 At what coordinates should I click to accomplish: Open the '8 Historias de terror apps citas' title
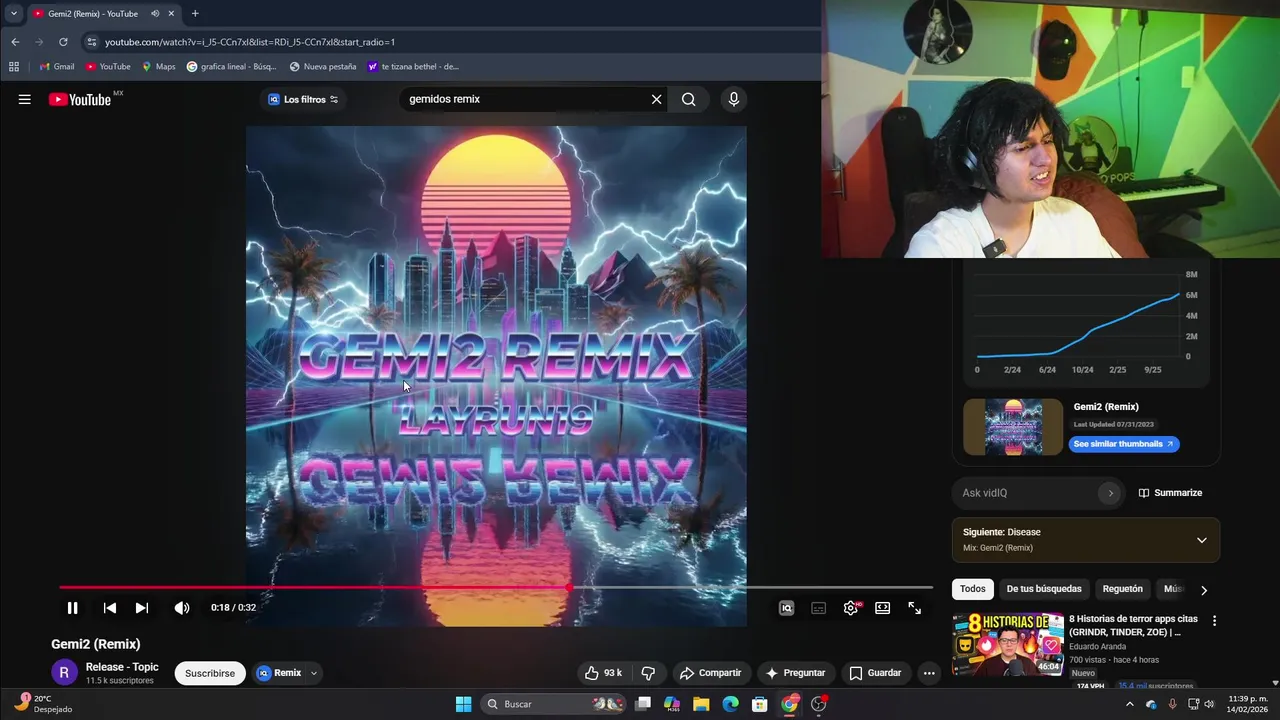[x=1133, y=626]
